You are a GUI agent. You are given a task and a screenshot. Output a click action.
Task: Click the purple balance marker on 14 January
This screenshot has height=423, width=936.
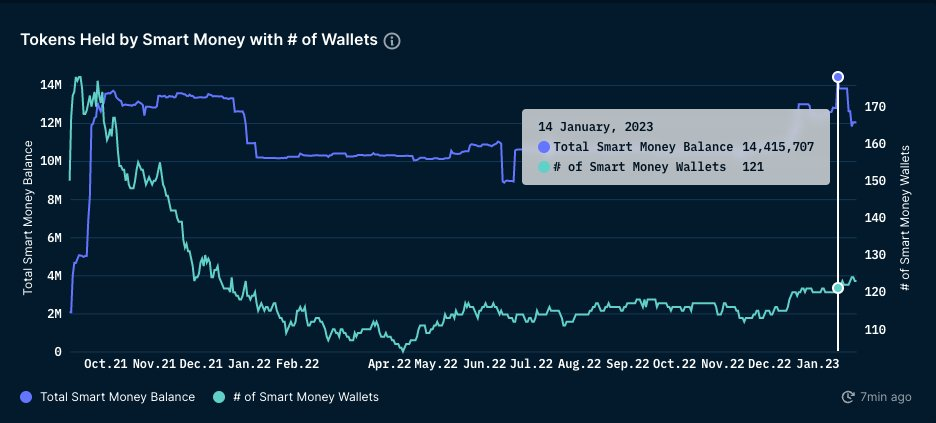(x=838, y=76)
